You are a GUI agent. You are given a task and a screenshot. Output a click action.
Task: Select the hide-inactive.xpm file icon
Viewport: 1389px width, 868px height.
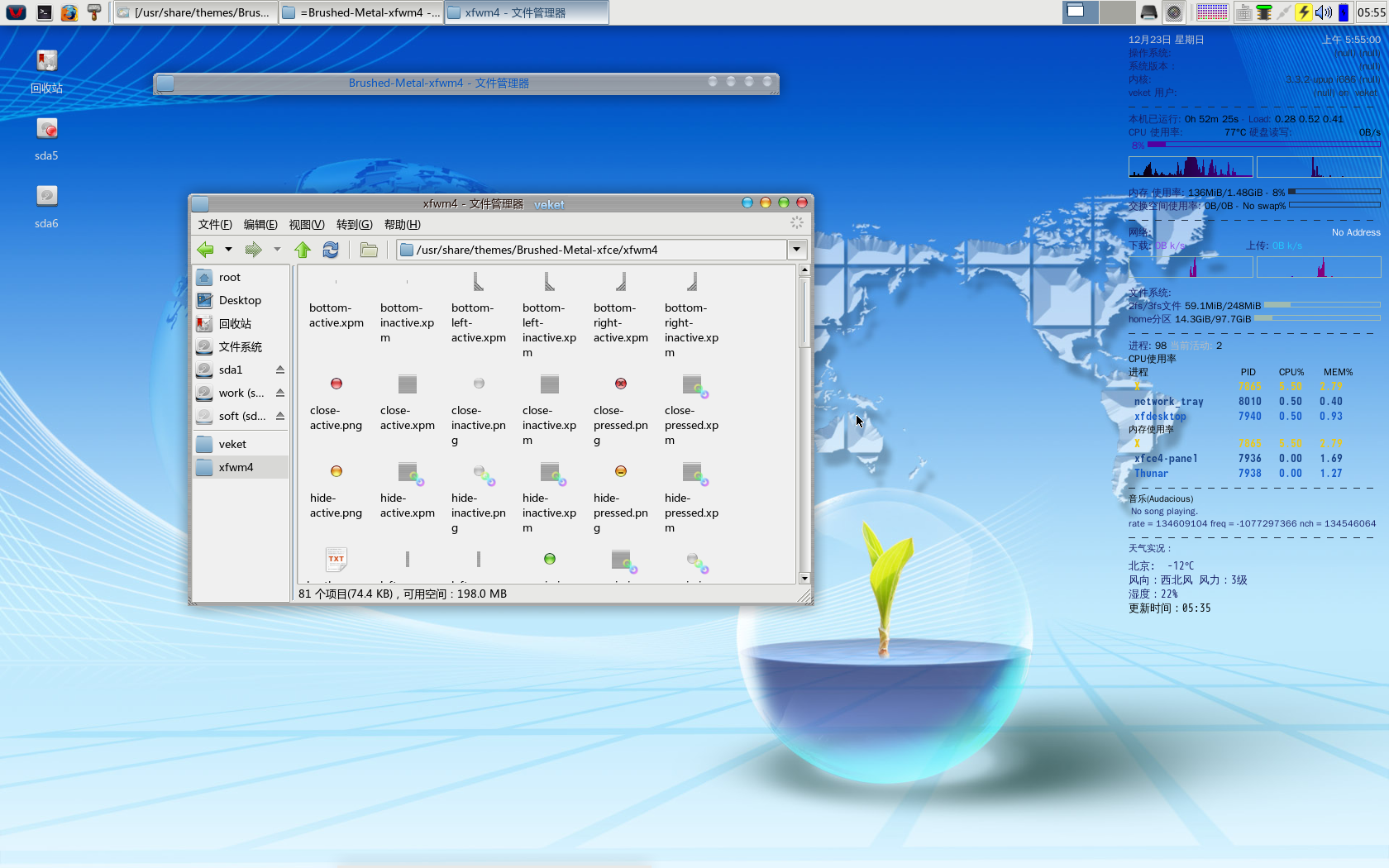[551, 473]
